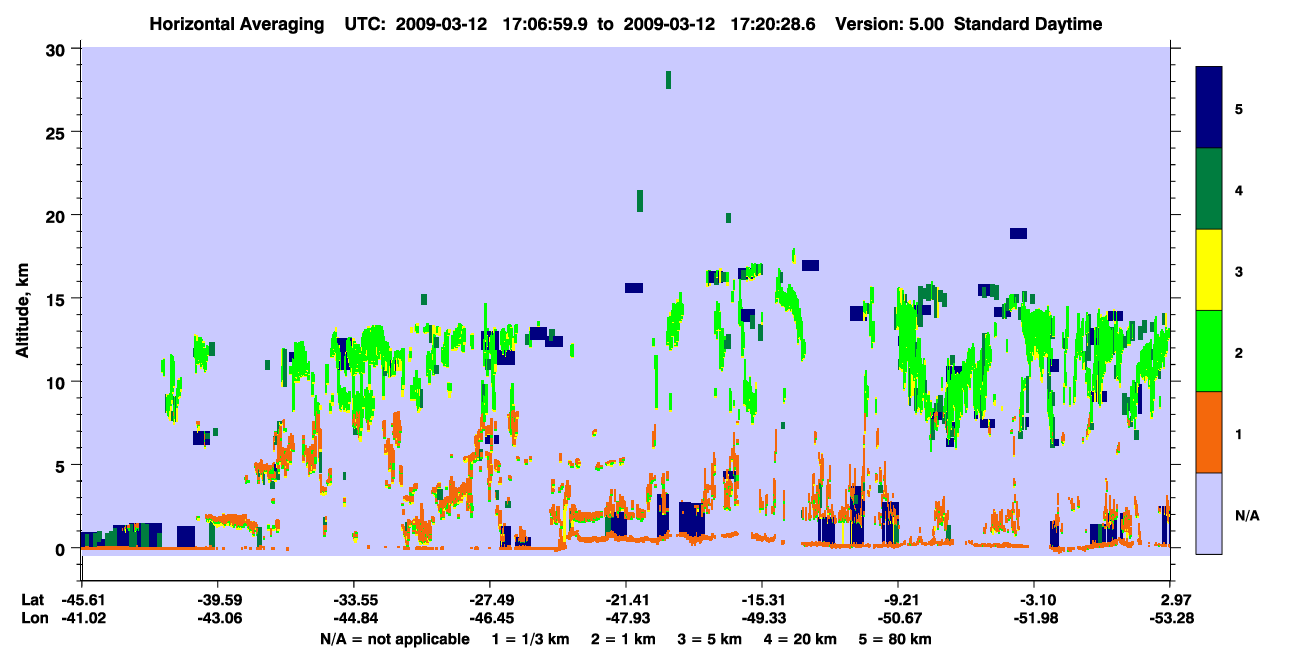Image resolution: width=1300 pixels, height=667 pixels.
Task: Click the start time '17:06:59.9' in title
Action: pyautogui.click(x=544, y=24)
